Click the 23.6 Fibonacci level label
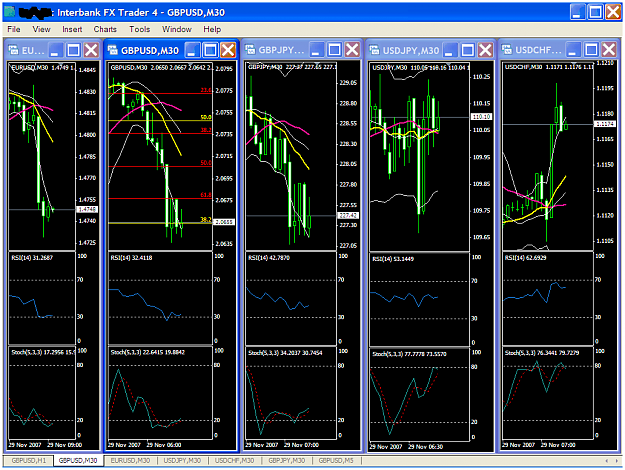 pos(206,90)
